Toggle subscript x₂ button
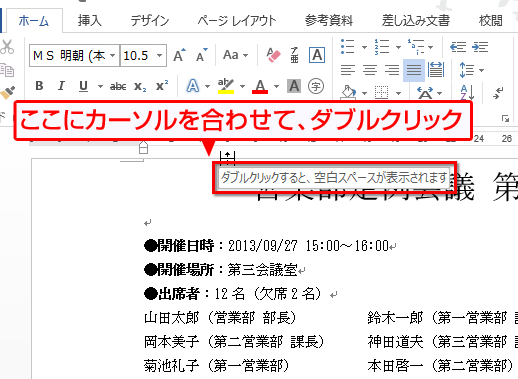The image size is (518, 379). [140, 86]
